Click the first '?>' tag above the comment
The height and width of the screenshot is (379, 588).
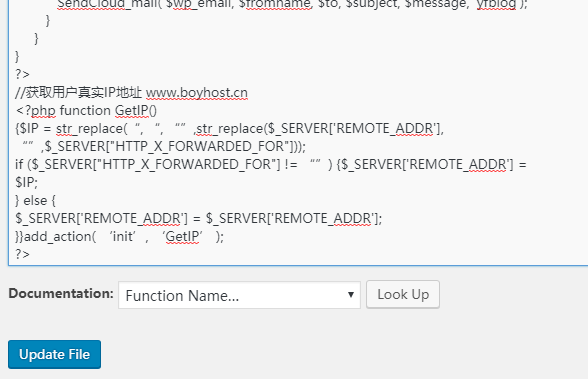tap(22, 74)
